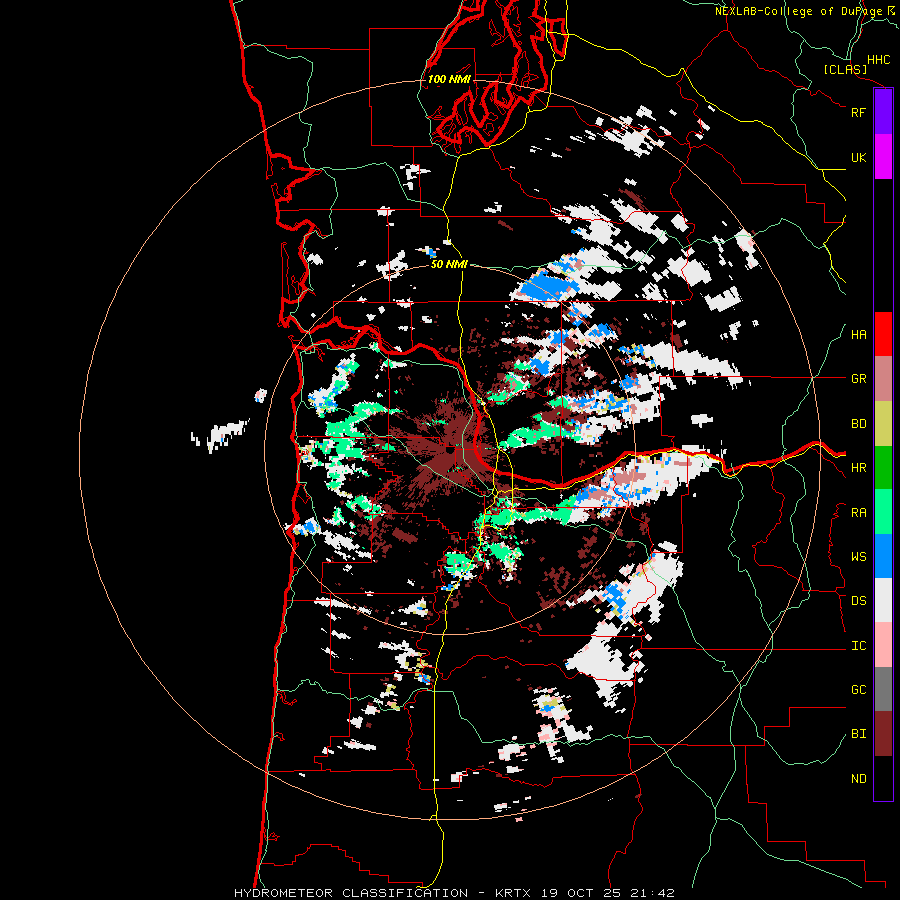900x900 pixels.
Task: Click the RF legend label
Action: coord(858,112)
